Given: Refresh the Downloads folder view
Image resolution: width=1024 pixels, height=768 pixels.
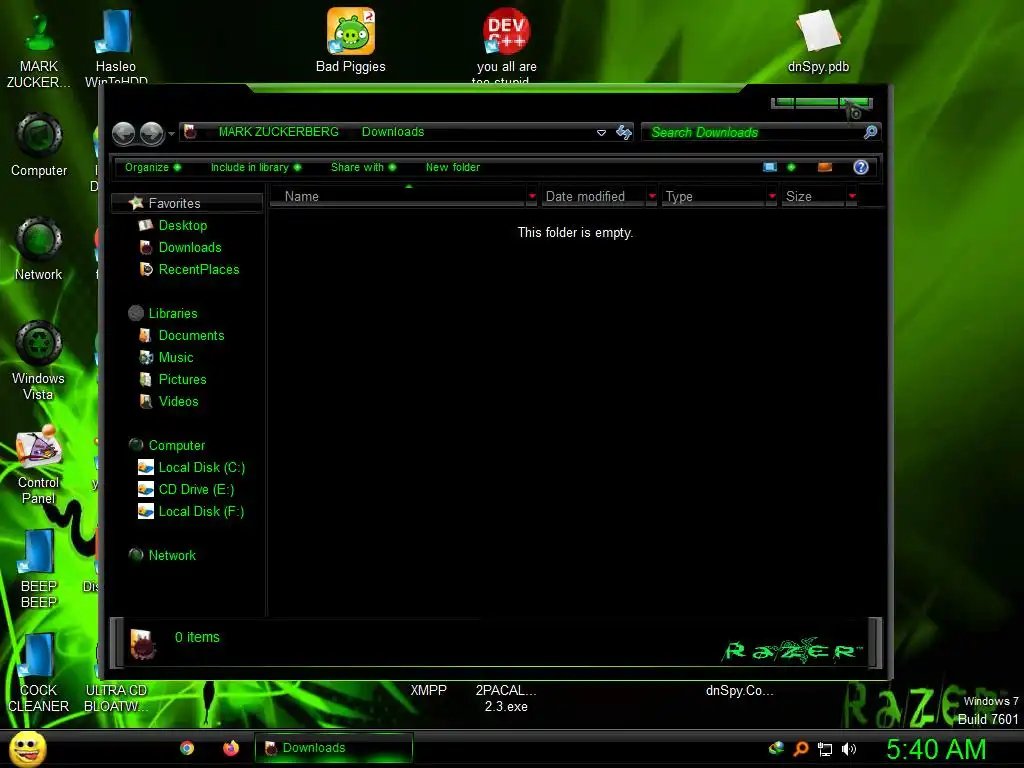Looking at the screenshot, I should point(624,133).
